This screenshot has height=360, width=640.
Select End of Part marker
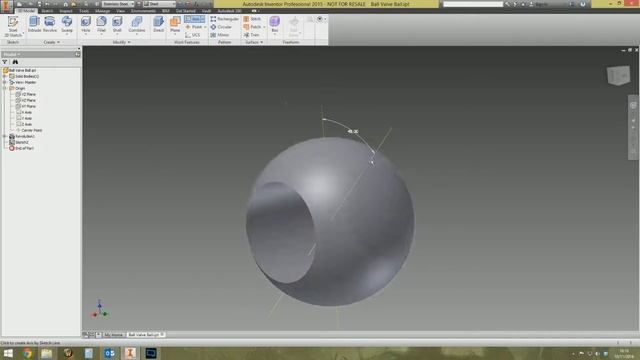tap(21, 148)
